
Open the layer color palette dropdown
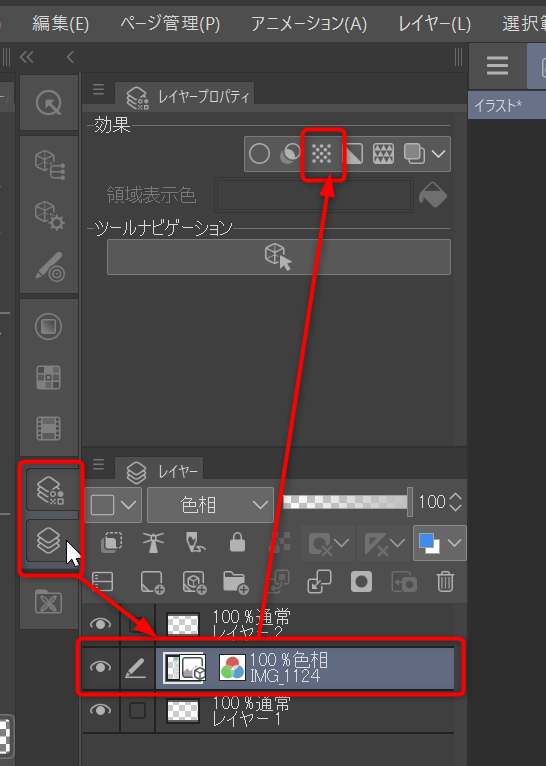click(x=440, y=543)
